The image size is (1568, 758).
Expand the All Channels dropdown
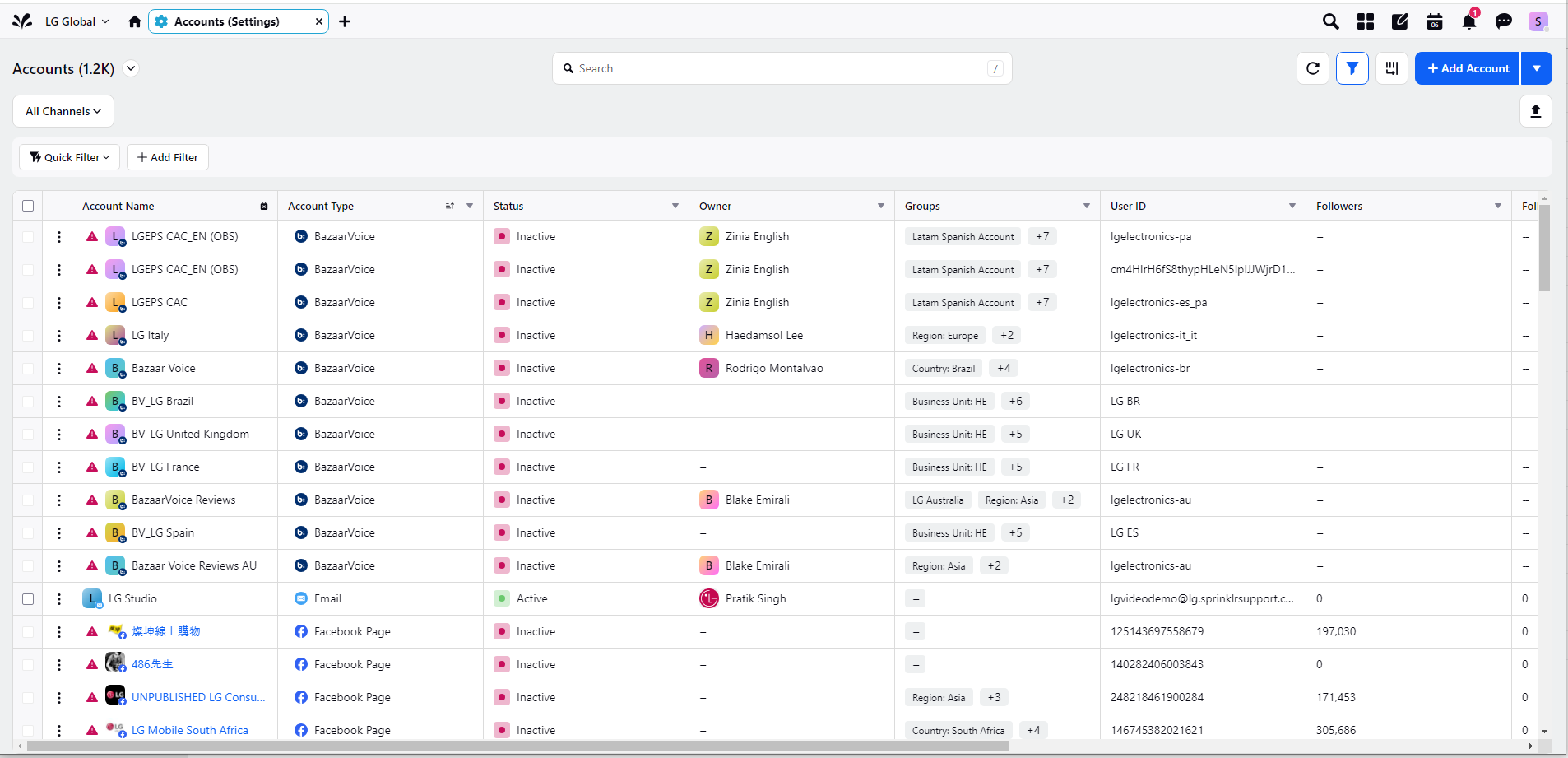click(x=63, y=111)
